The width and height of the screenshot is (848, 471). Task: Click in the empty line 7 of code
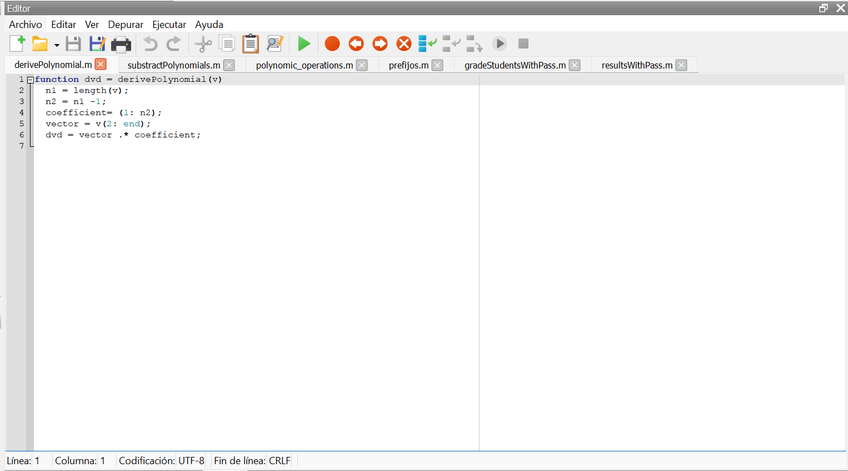click(200, 146)
